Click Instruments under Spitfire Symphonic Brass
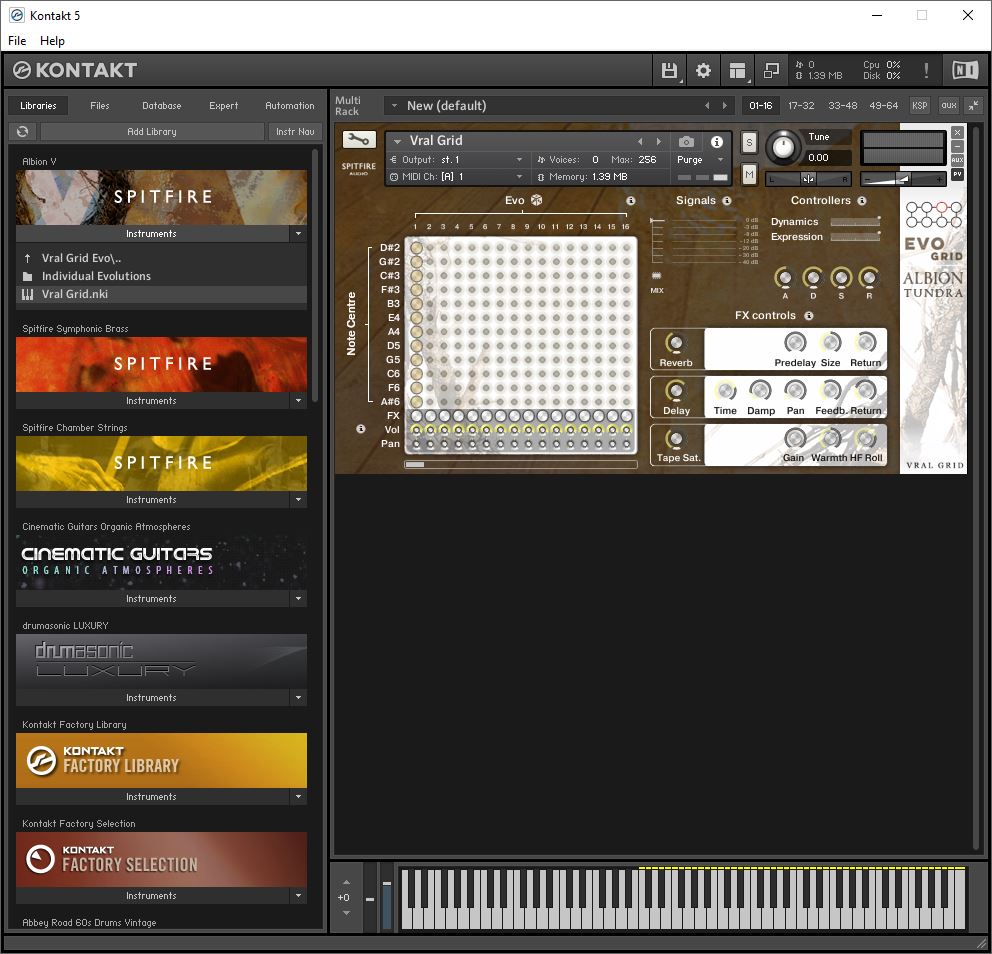This screenshot has height=954, width=992. click(151, 401)
